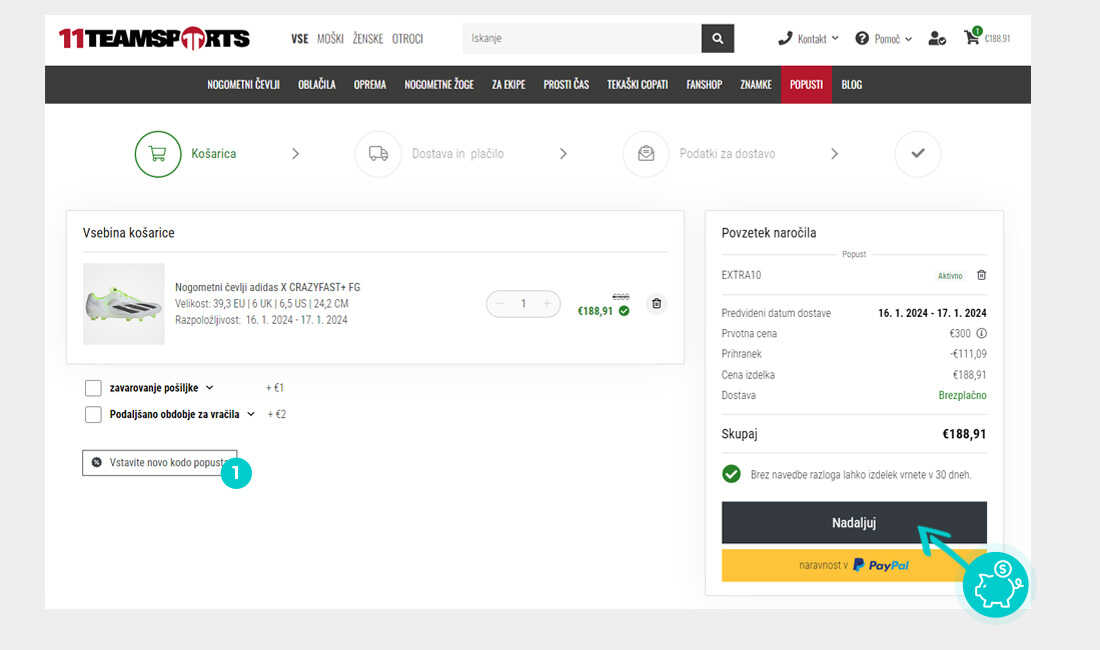Click the arrow after Košarica step
1100x650 pixels.
pos(295,154)
